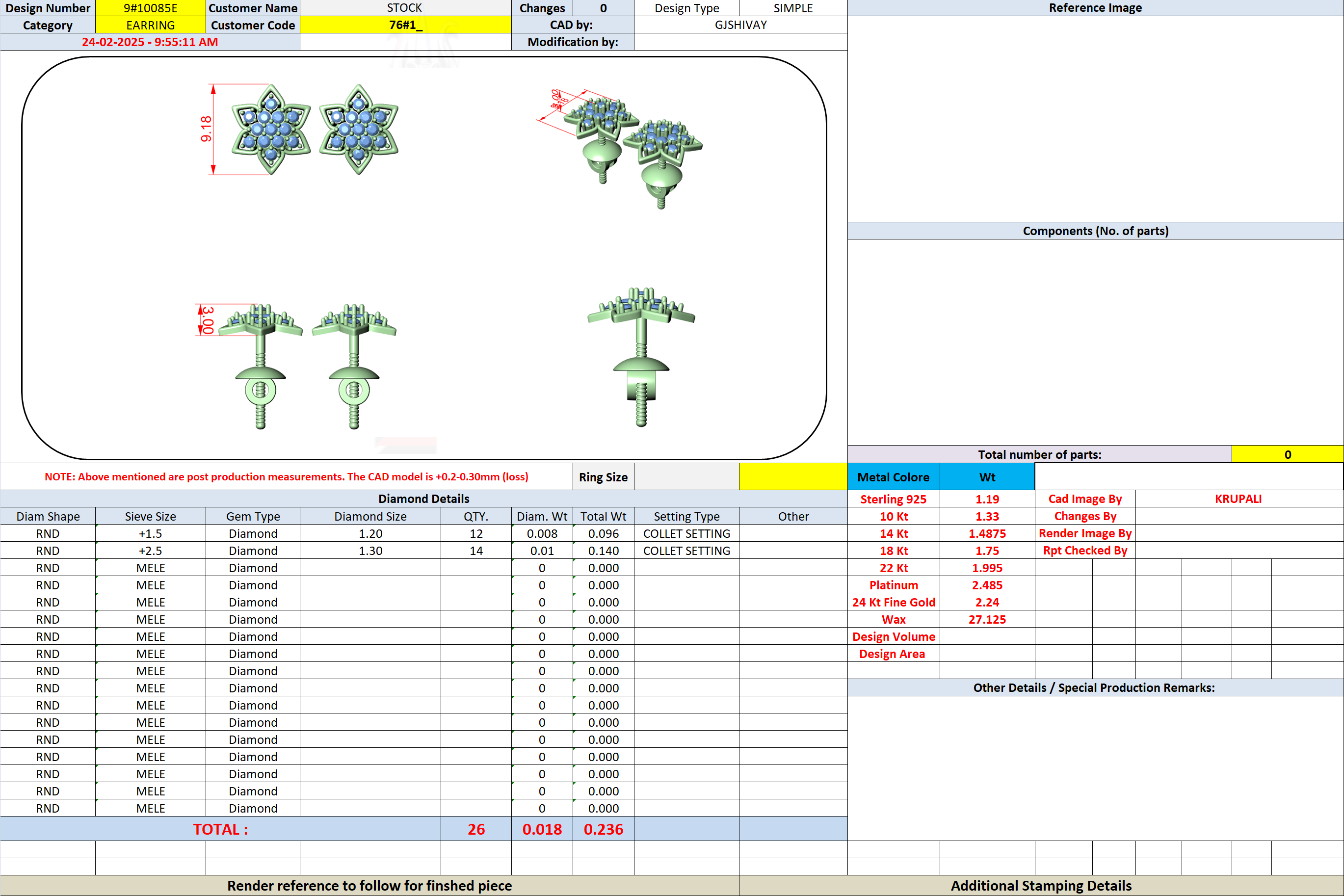Click the 18 Kt label cell

pyautogui.click(x=893, y=550)
